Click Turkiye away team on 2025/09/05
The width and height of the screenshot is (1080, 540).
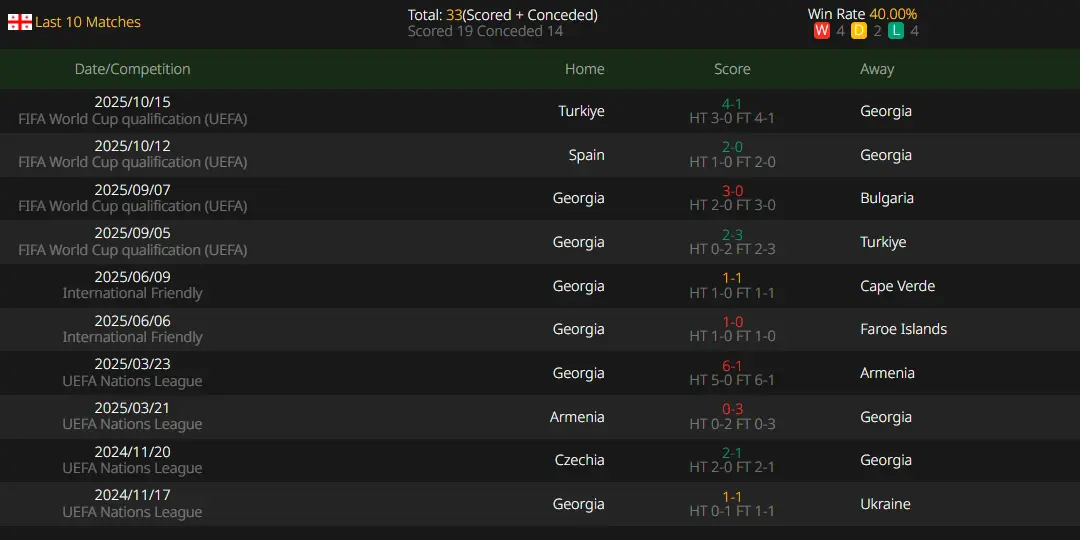[883, 242]
